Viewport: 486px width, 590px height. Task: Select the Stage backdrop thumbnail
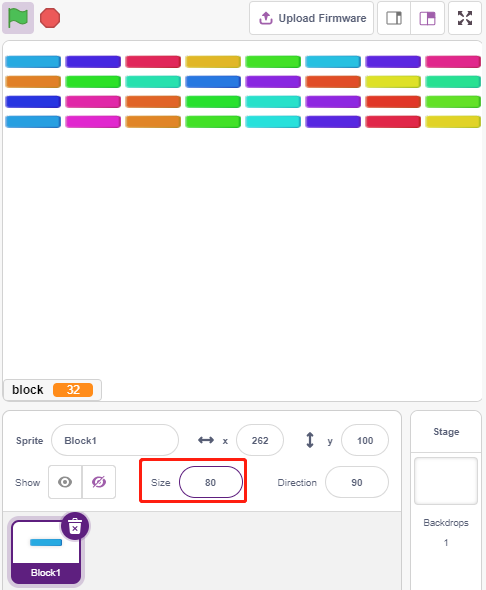tap(446, 481)
